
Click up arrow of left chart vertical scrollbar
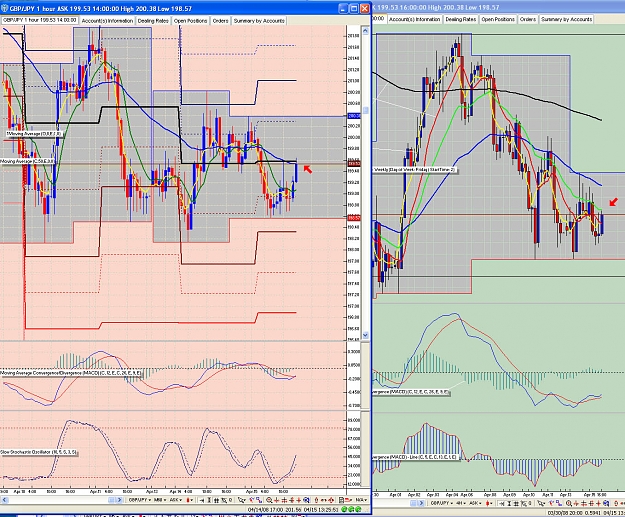(365, 30)
